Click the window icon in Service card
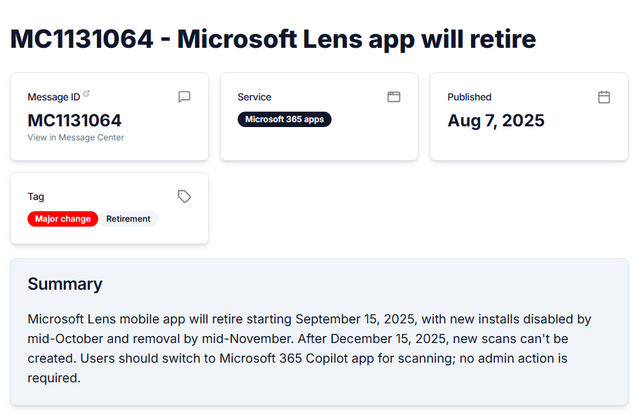Screen dimensions: 640x414 pos(394,97)
